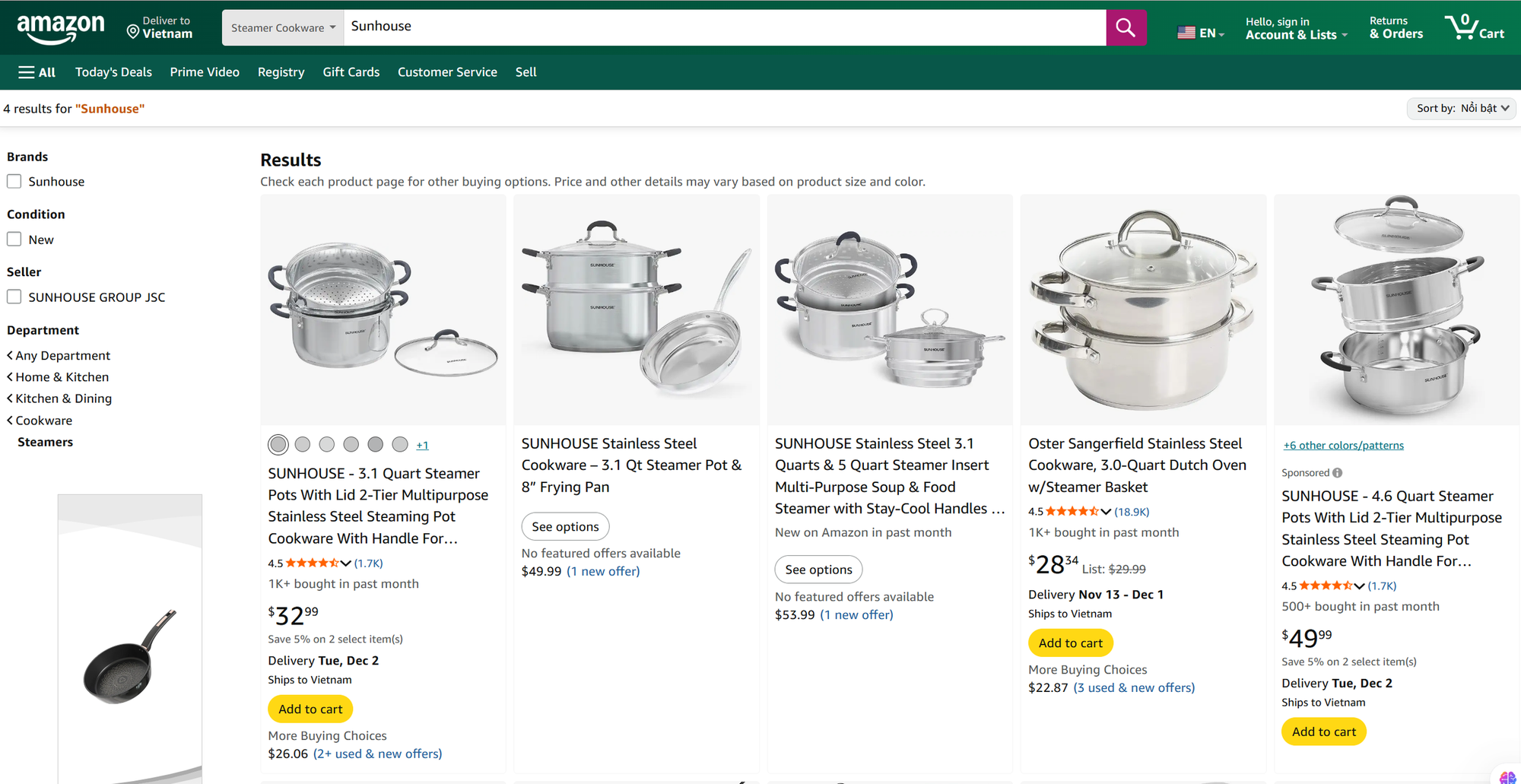The width and height of the screenshot is (1521, 784).
Task: Click the +6 other colors/patterns link
Action: (x=1343, y=446)
